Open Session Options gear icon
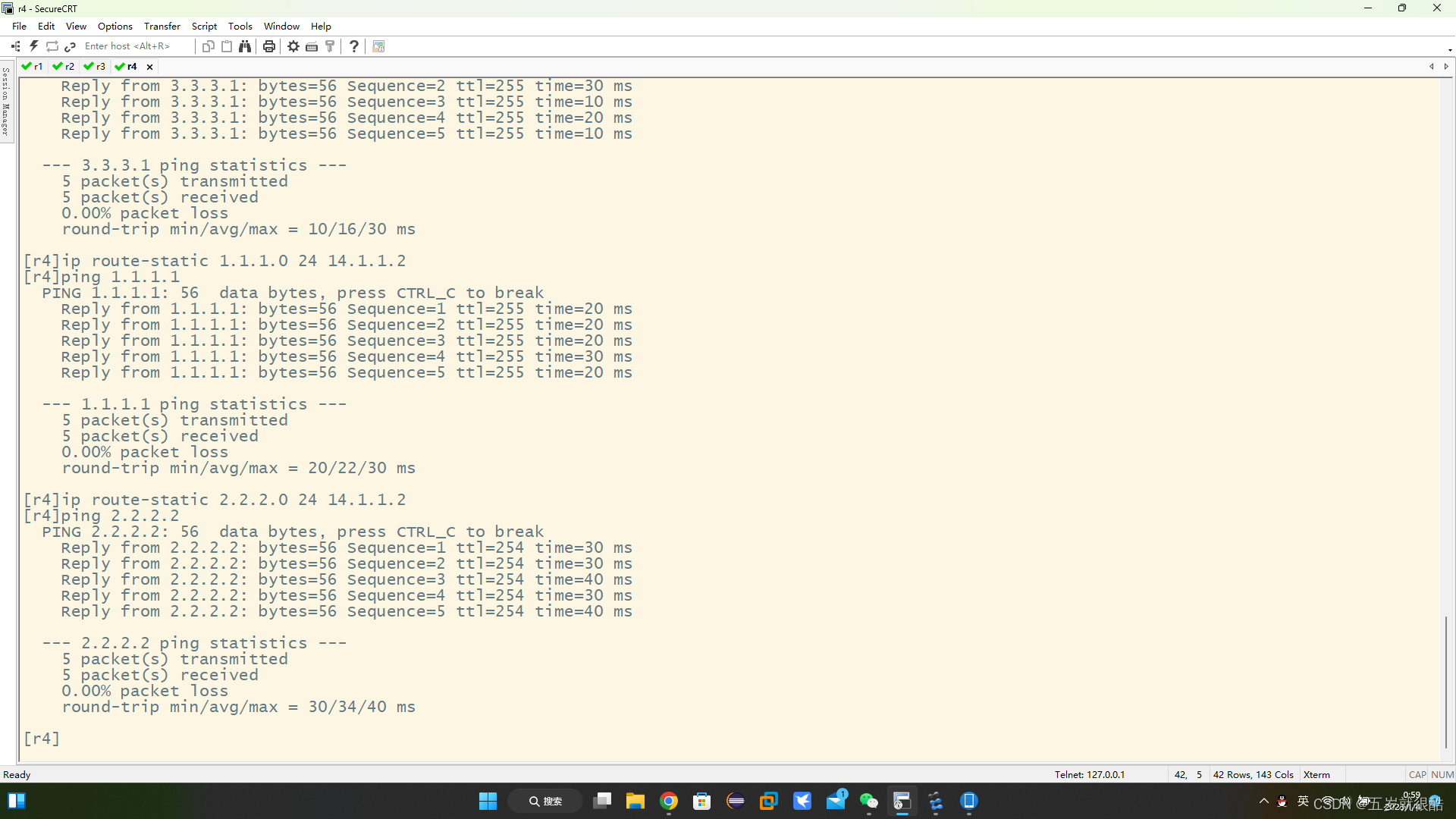The height and width of the screenshot is (819, 1456). pos(293,46)
